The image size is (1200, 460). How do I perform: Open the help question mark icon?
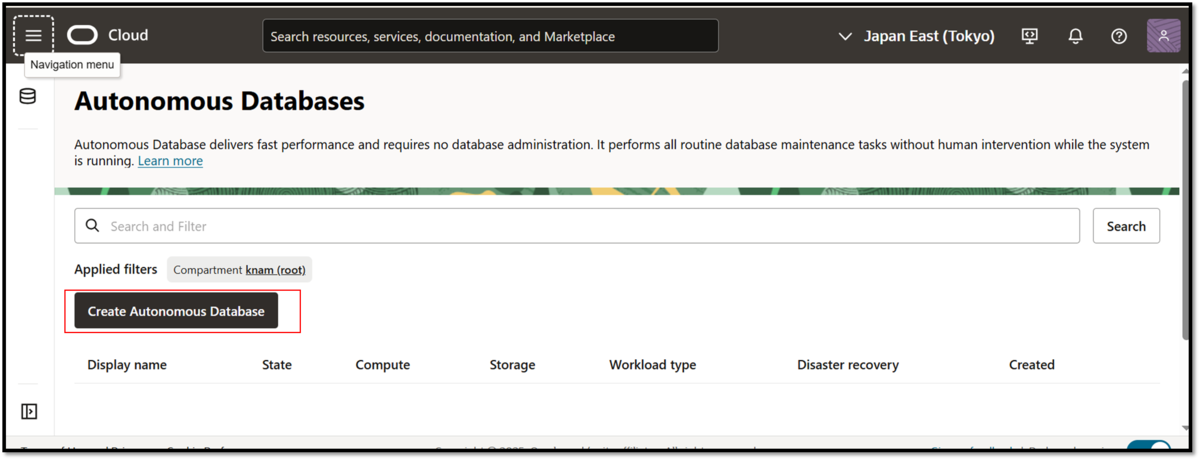click(1119, 36)
